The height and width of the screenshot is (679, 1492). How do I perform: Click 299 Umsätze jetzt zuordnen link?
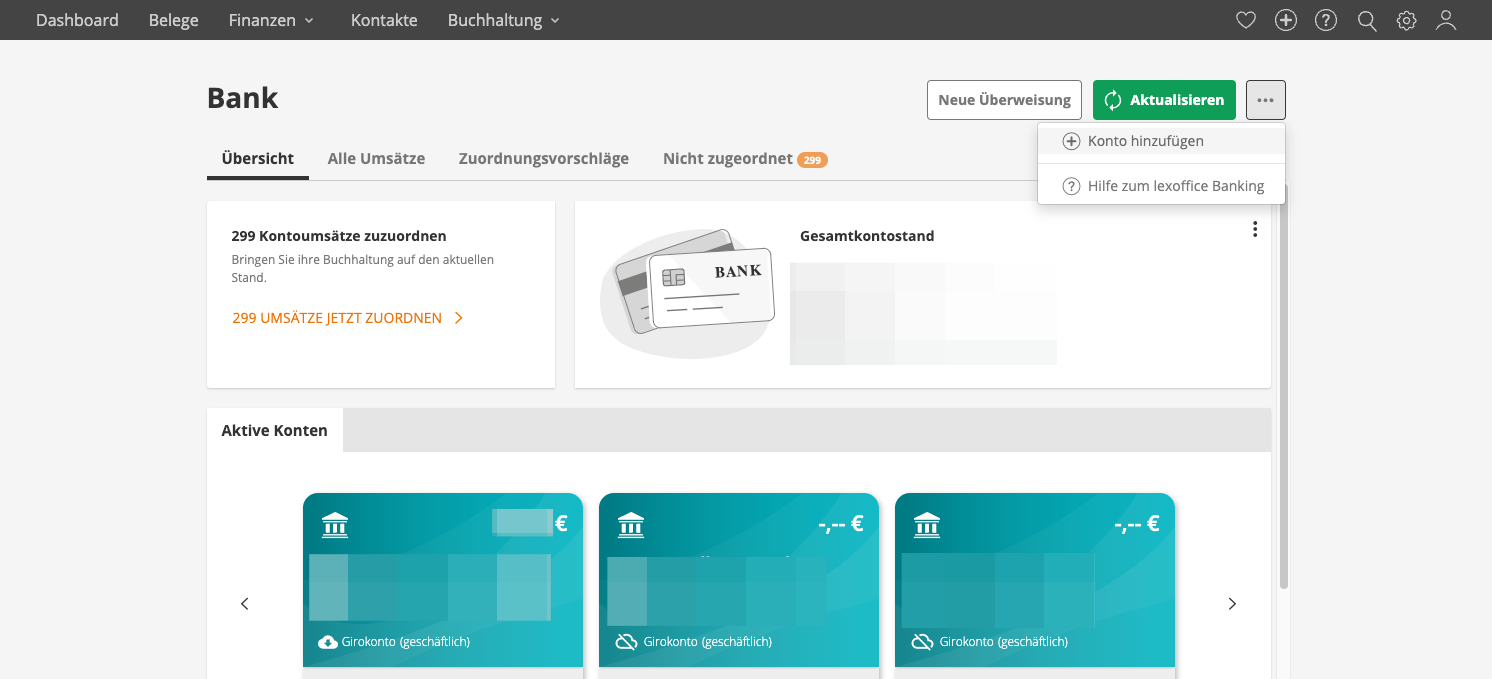click(x=348, y=318)
